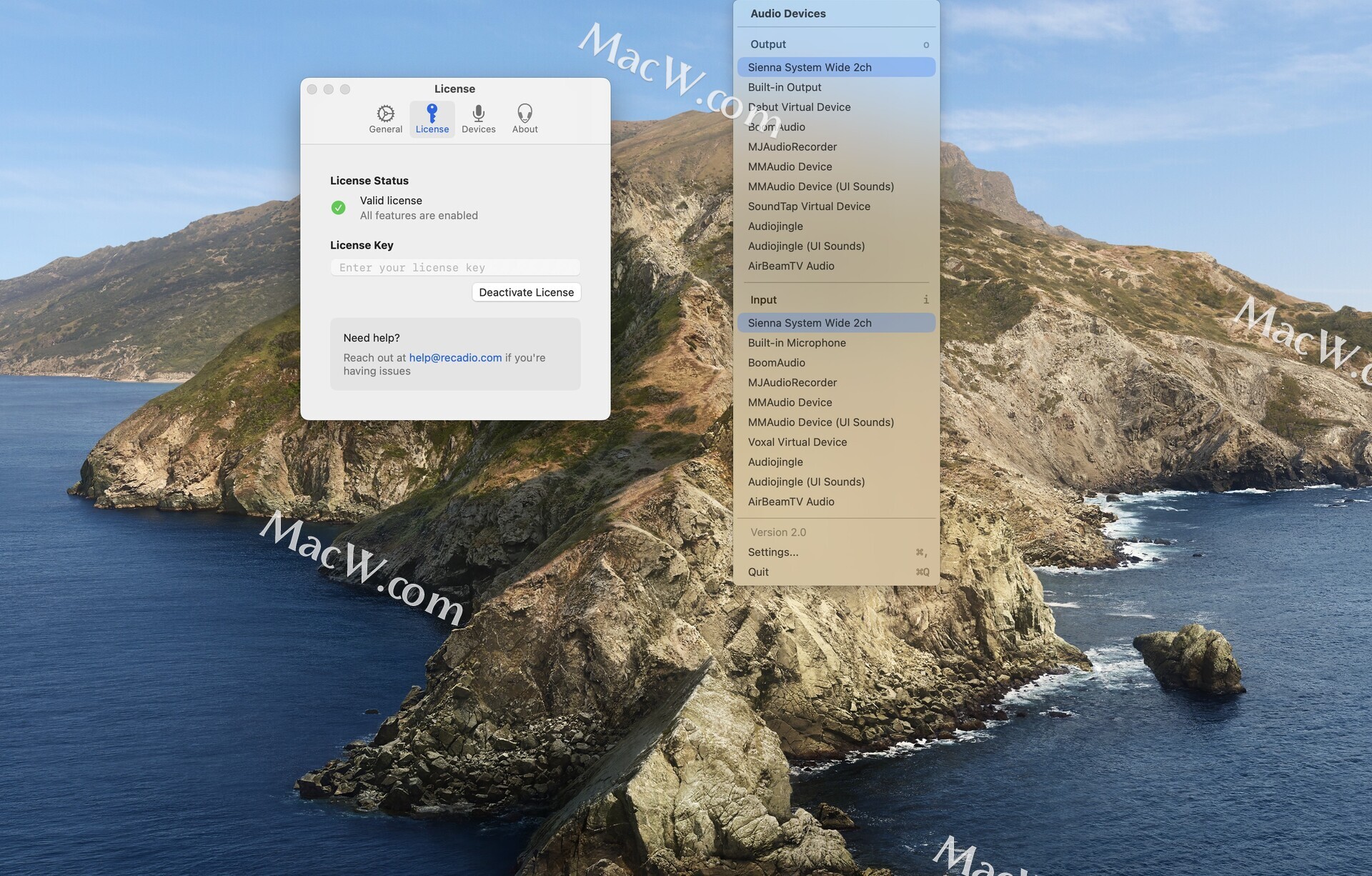Pick Sienna System Wide 2ch output
Image resolution: width=1372 pixels, height=876 pixels.
coord(809,67)
